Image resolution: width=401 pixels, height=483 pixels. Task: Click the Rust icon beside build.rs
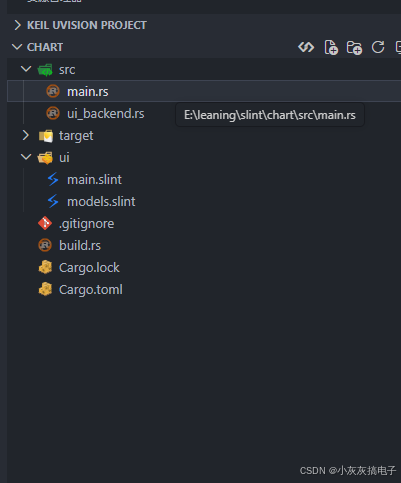click(45, 245)
